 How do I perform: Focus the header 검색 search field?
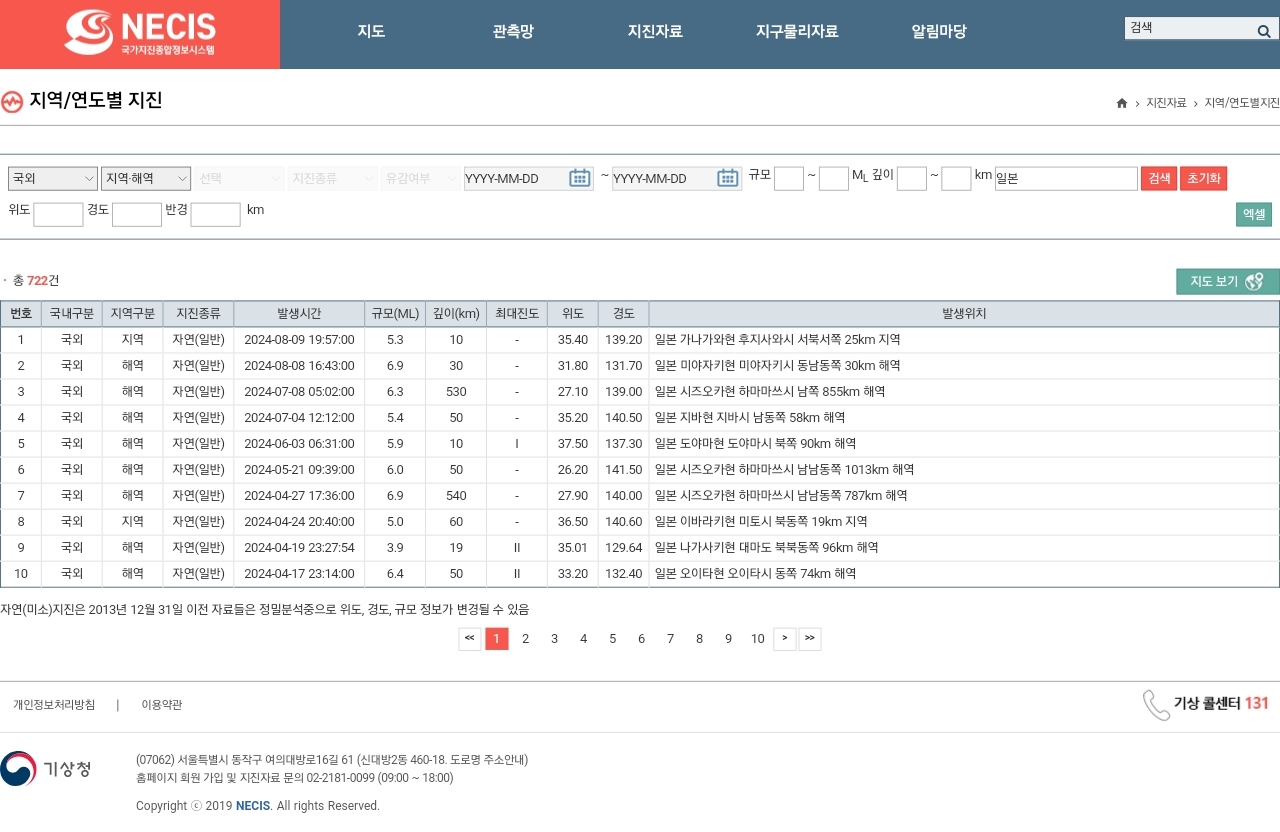(1188, 28)
